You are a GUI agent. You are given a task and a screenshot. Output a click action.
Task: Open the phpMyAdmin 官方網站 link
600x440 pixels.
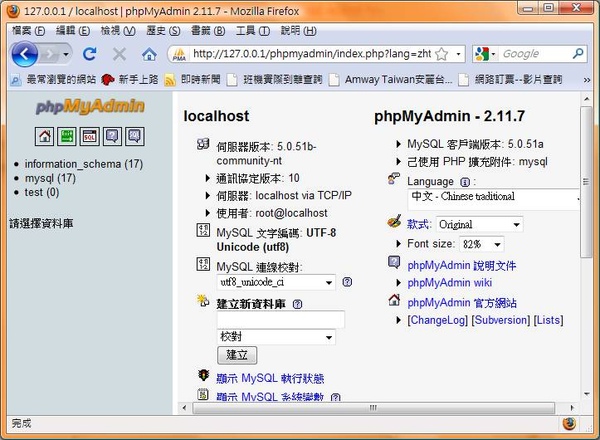[462, 303]
